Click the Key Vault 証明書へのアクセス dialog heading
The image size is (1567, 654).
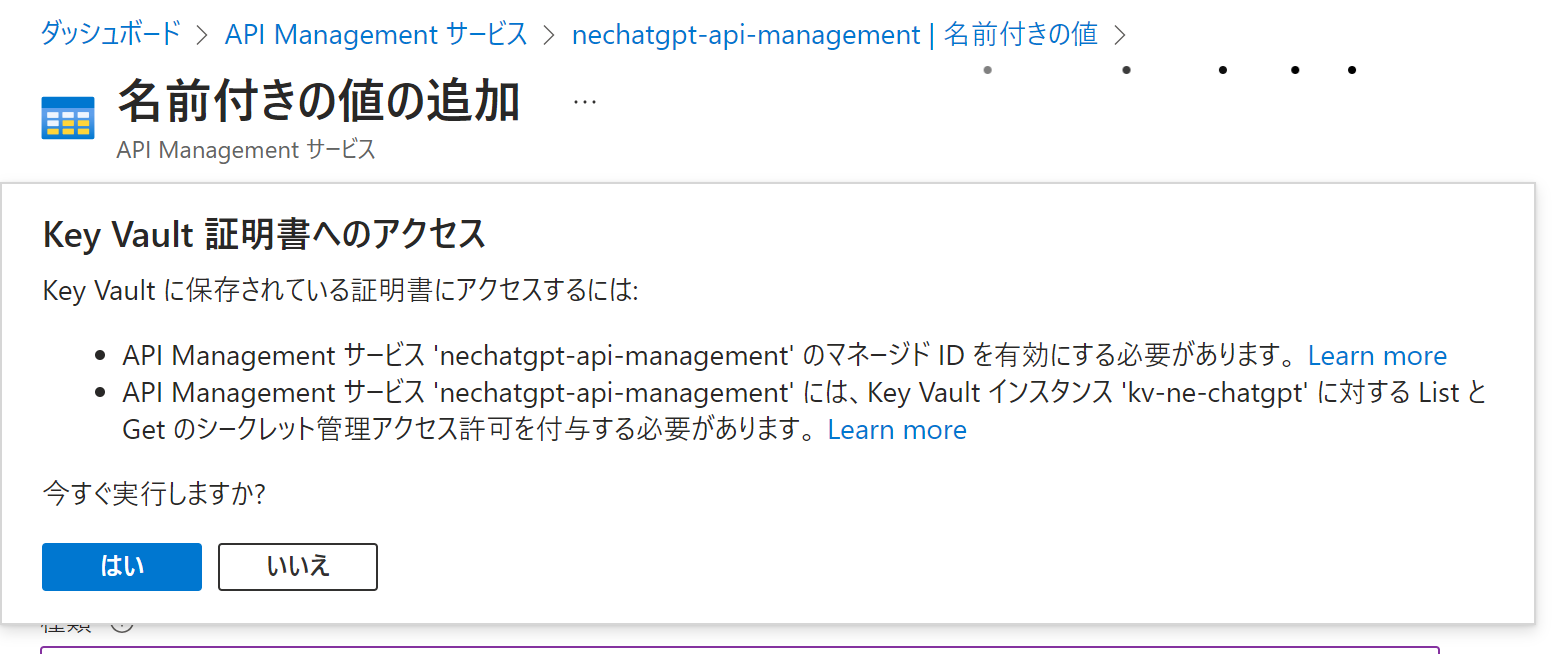pyautogui.click(x=264, y=235)
